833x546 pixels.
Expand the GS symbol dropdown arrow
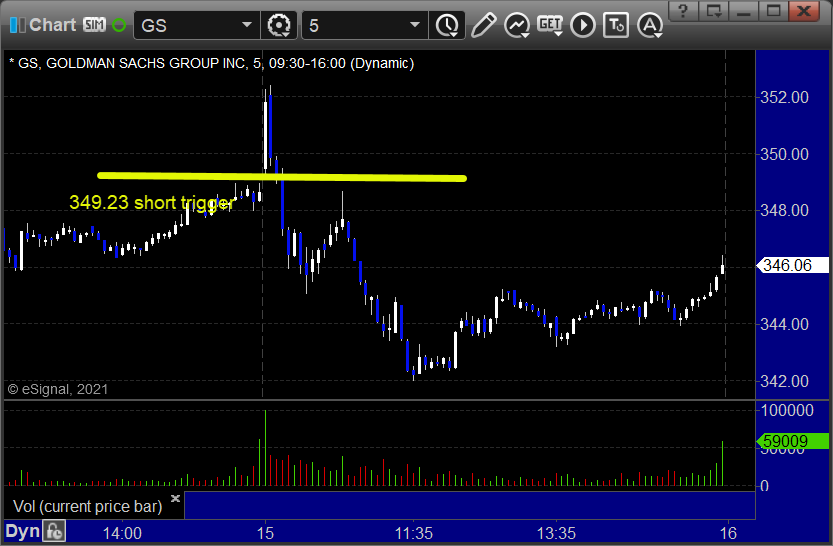point(247,25)
